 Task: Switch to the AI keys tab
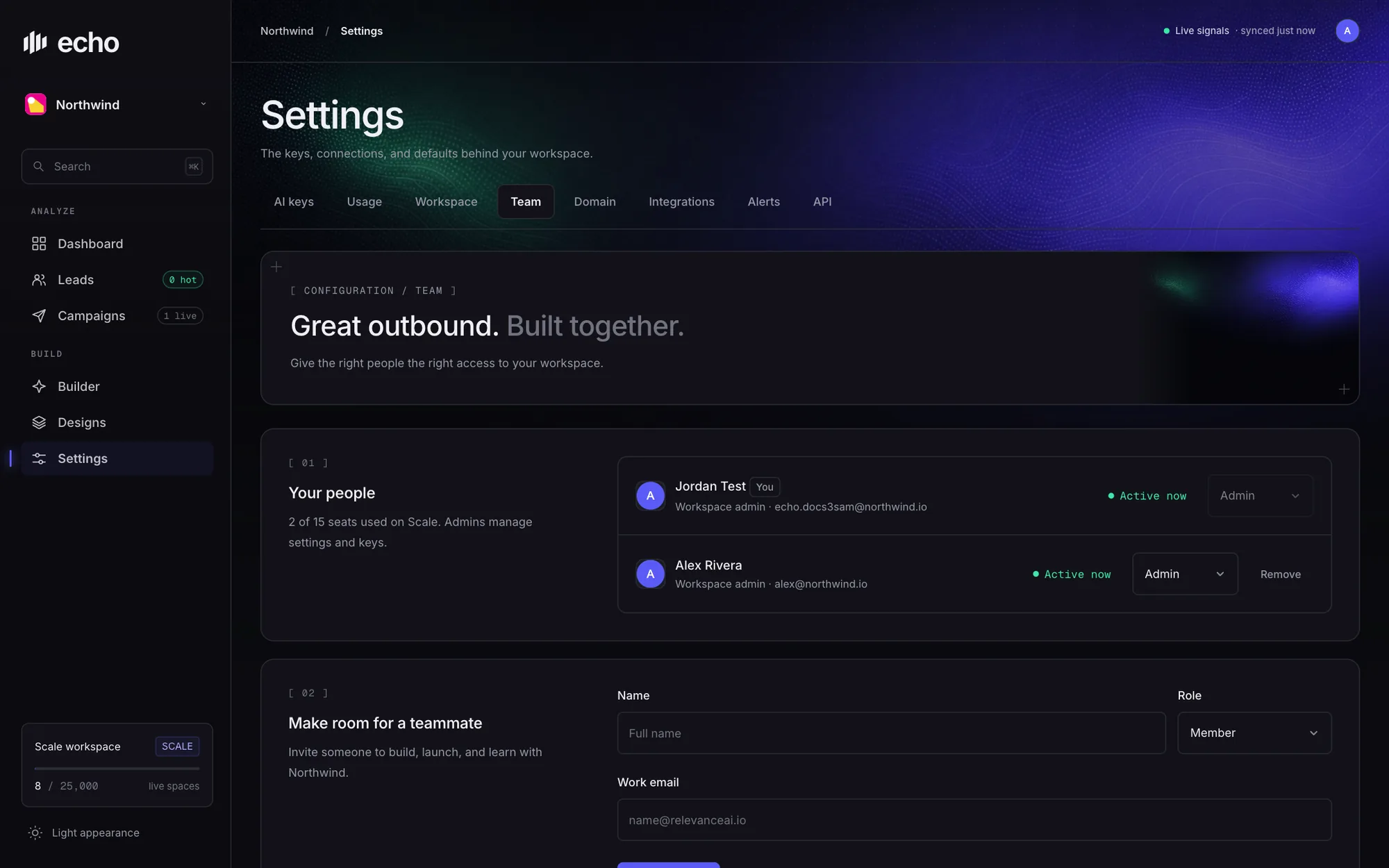[294, 202]
